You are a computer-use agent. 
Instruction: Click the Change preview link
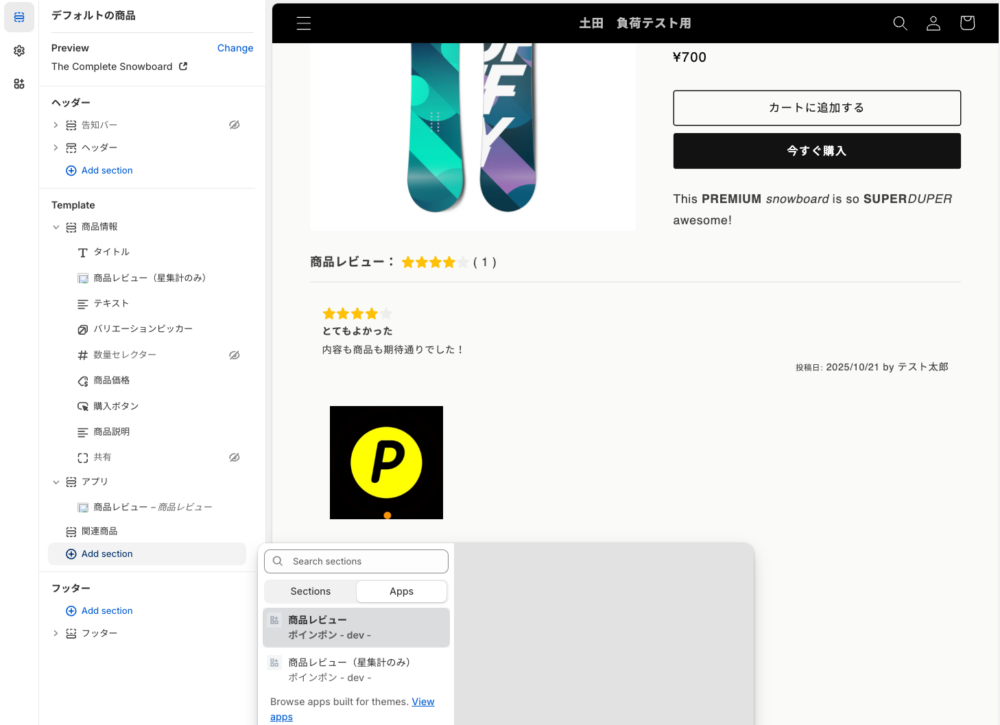[235, 48]
